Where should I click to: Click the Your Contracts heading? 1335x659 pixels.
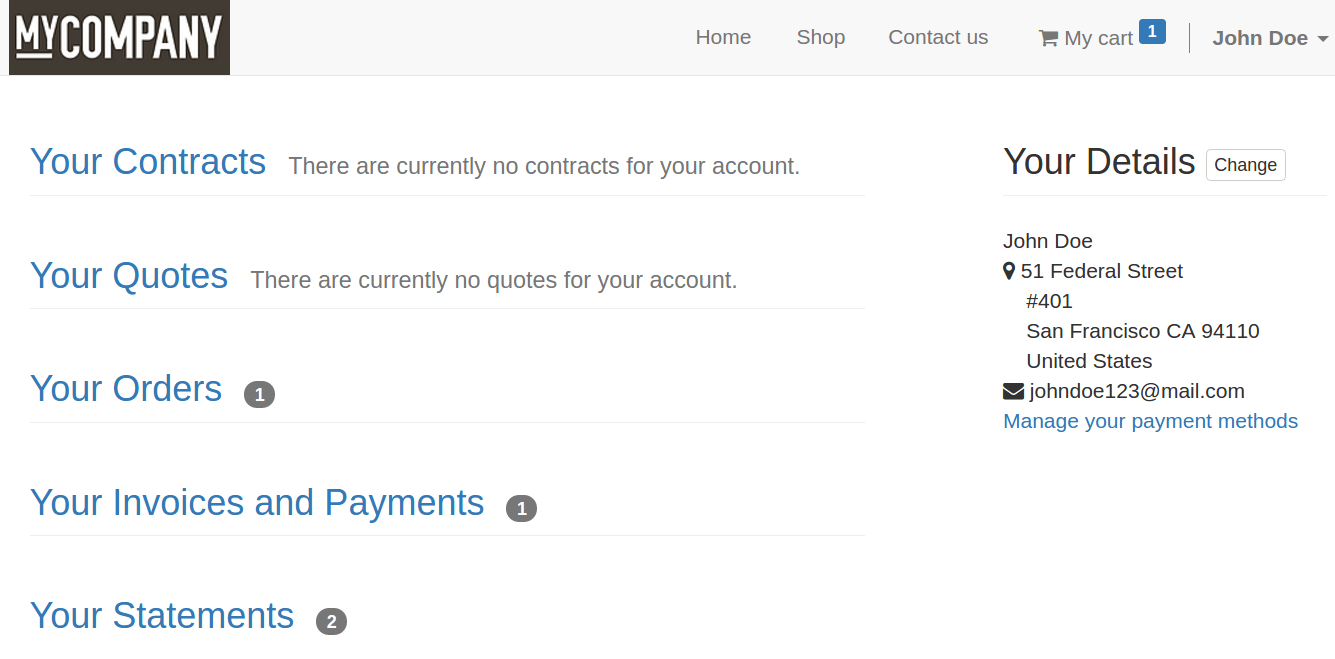click(148, 161)
